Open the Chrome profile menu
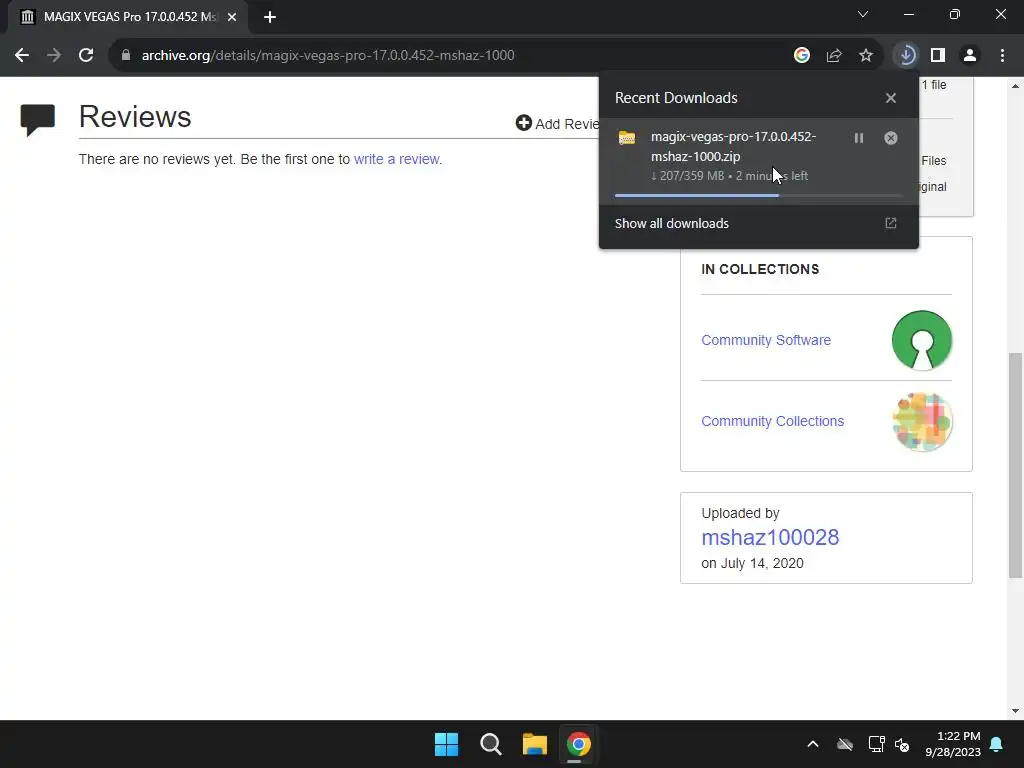 point(970,56)
